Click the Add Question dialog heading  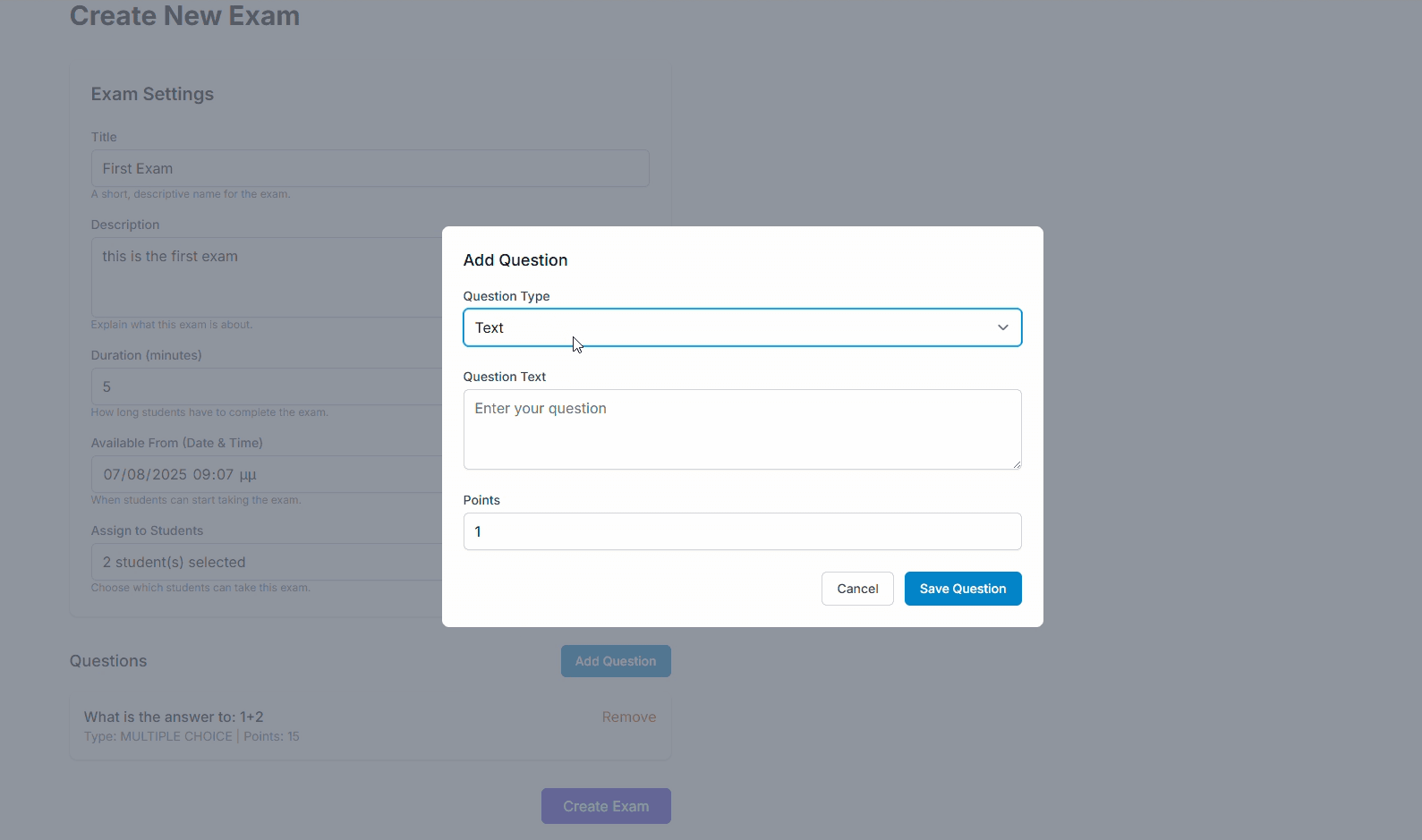(x=515, y=260)
